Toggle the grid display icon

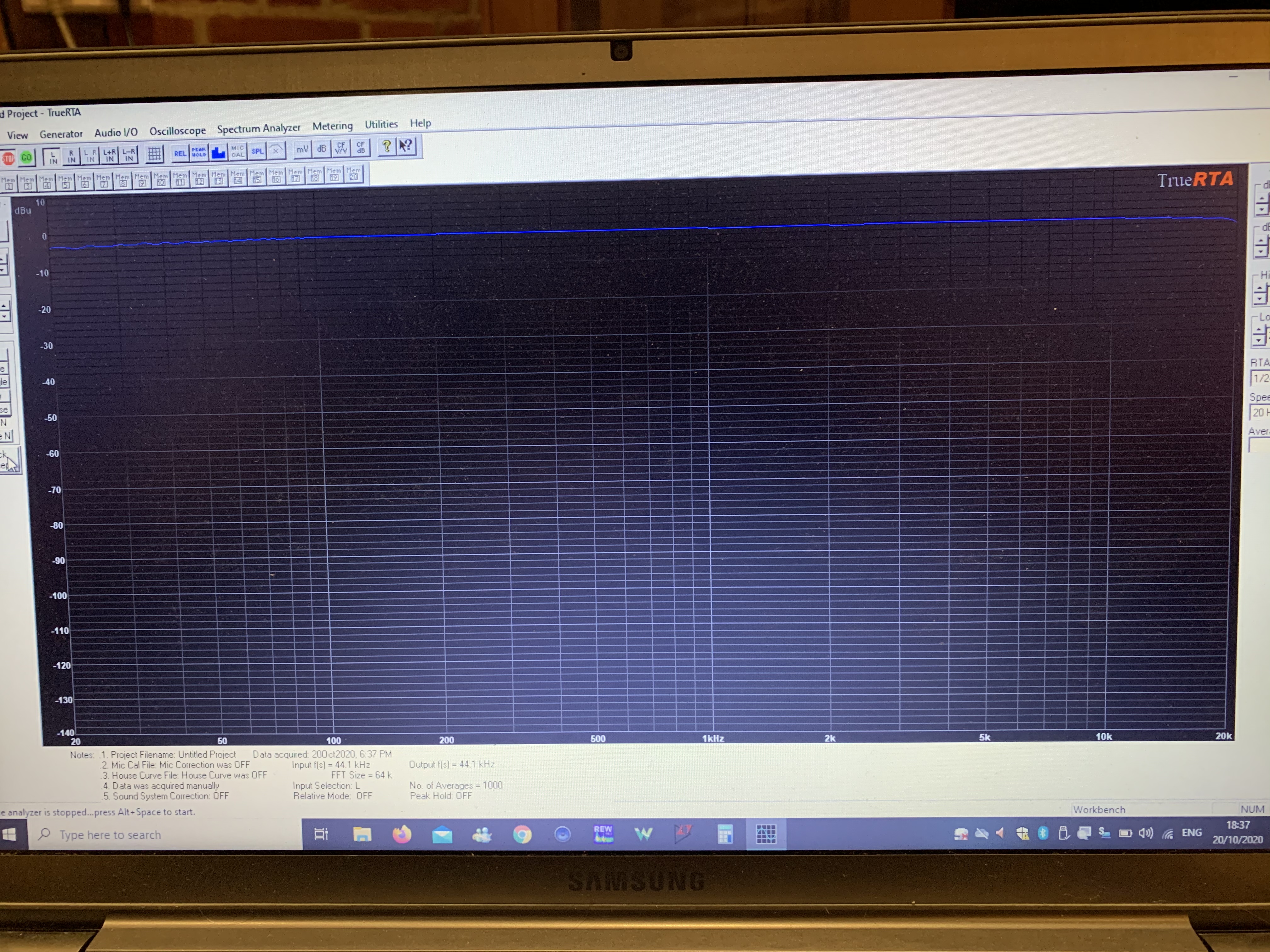154,154
